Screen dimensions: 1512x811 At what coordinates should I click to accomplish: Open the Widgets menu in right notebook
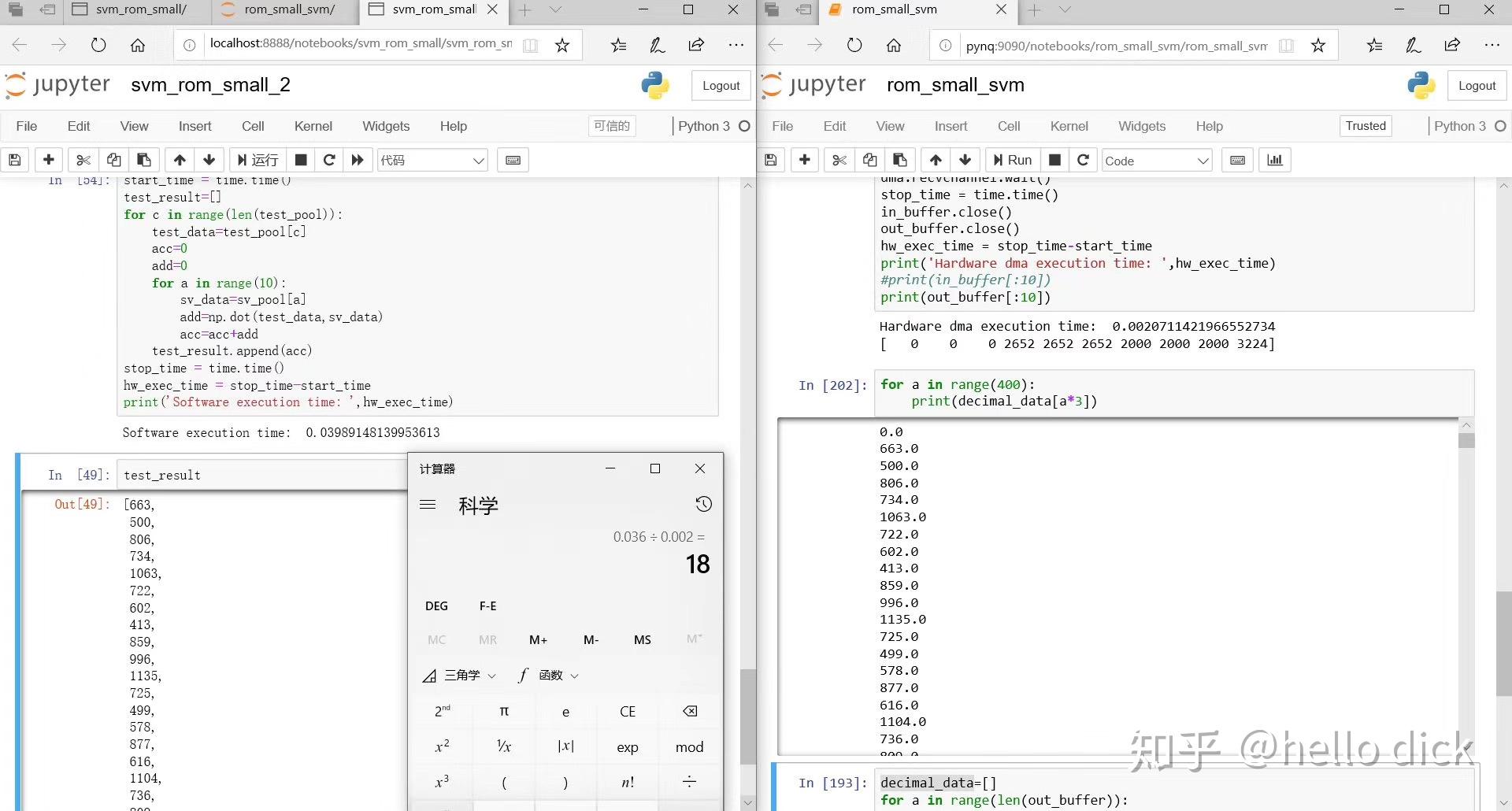pos(1142,126)
